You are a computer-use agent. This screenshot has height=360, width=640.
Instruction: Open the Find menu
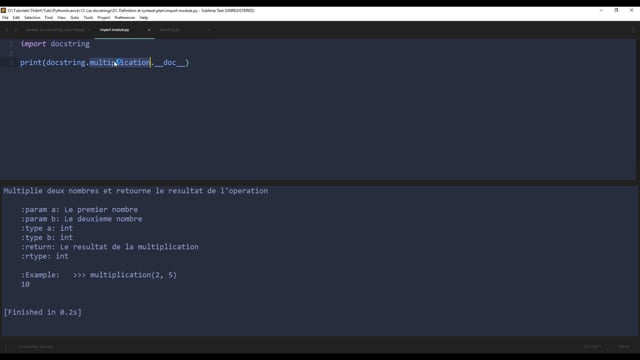click(49, 18)
